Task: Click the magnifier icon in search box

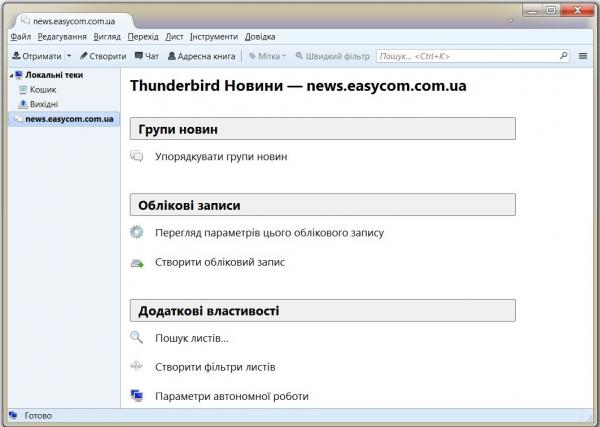Action: pos(563,56)
